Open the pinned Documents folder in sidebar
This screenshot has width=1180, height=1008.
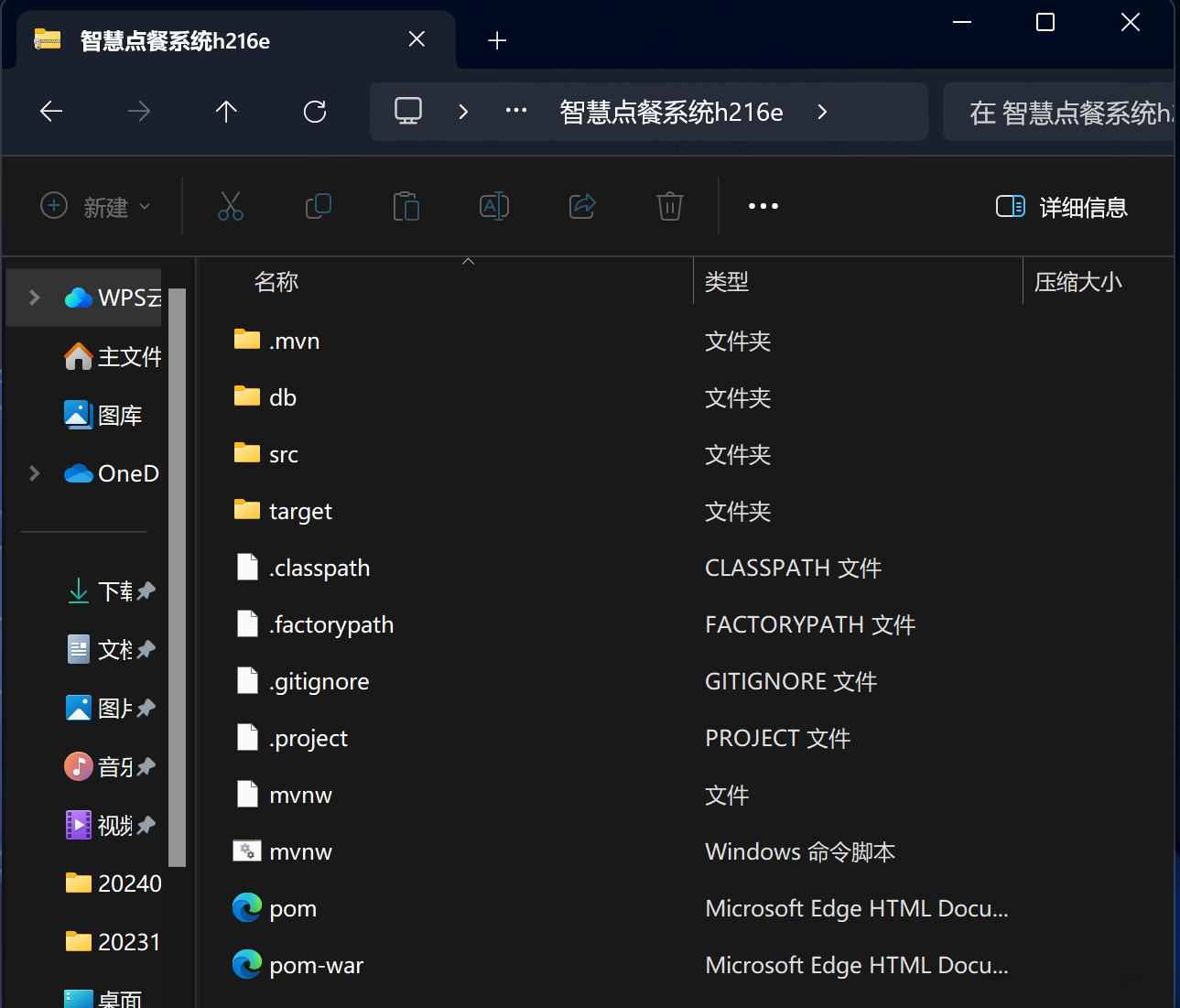(110, 649)
